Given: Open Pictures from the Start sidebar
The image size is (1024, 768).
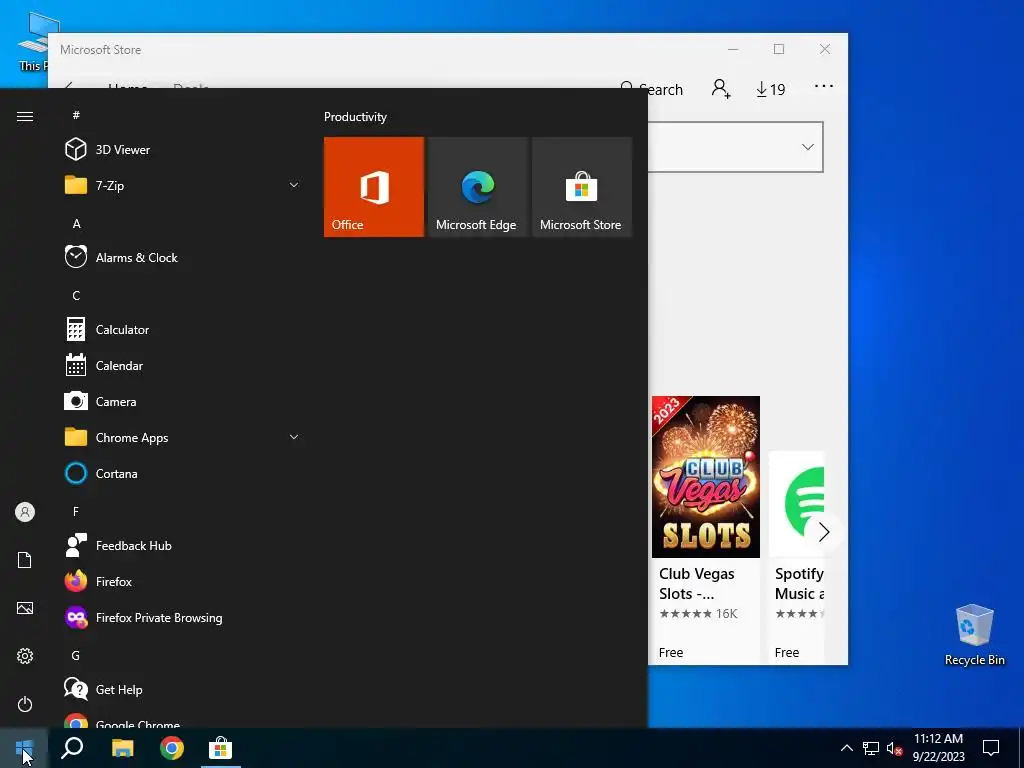Looking at the screenshot, I should (x=25, y=608).
